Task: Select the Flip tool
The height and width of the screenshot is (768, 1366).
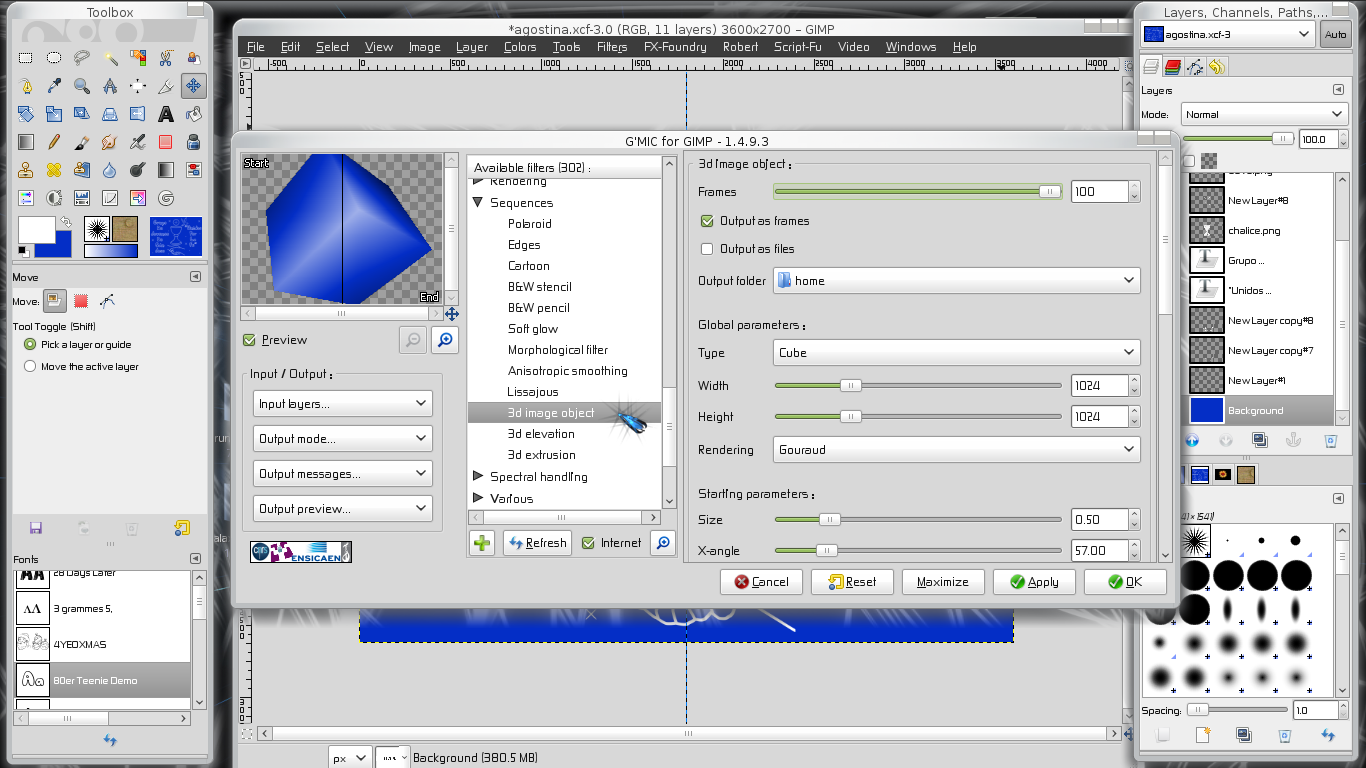Action: coord(138,114)
